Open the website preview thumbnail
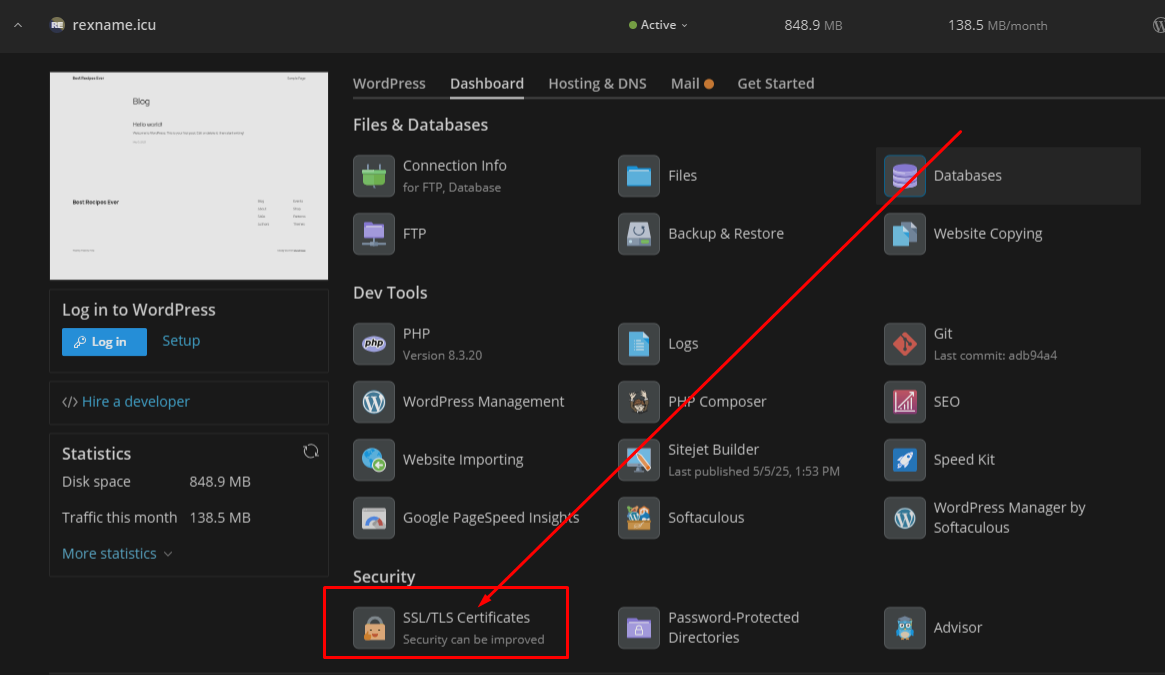The height and width of the screenshot is (675, 1165). [189, 175]
